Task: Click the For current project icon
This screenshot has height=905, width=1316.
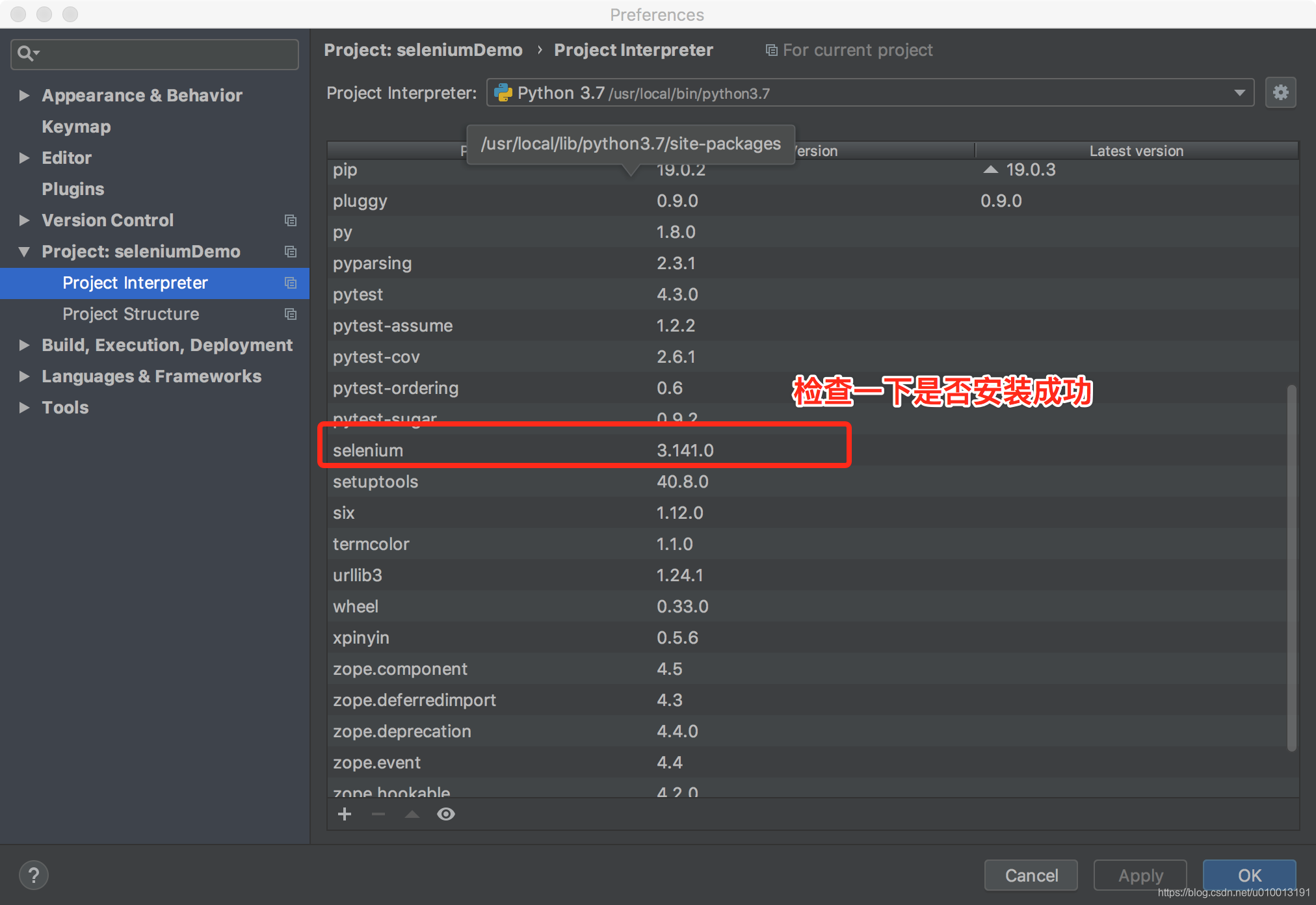Action: [771, 50]
